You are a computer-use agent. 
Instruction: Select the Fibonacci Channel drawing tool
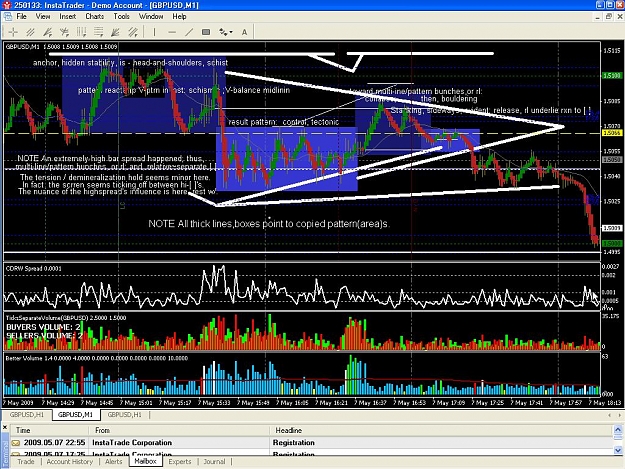click(133, 32)
